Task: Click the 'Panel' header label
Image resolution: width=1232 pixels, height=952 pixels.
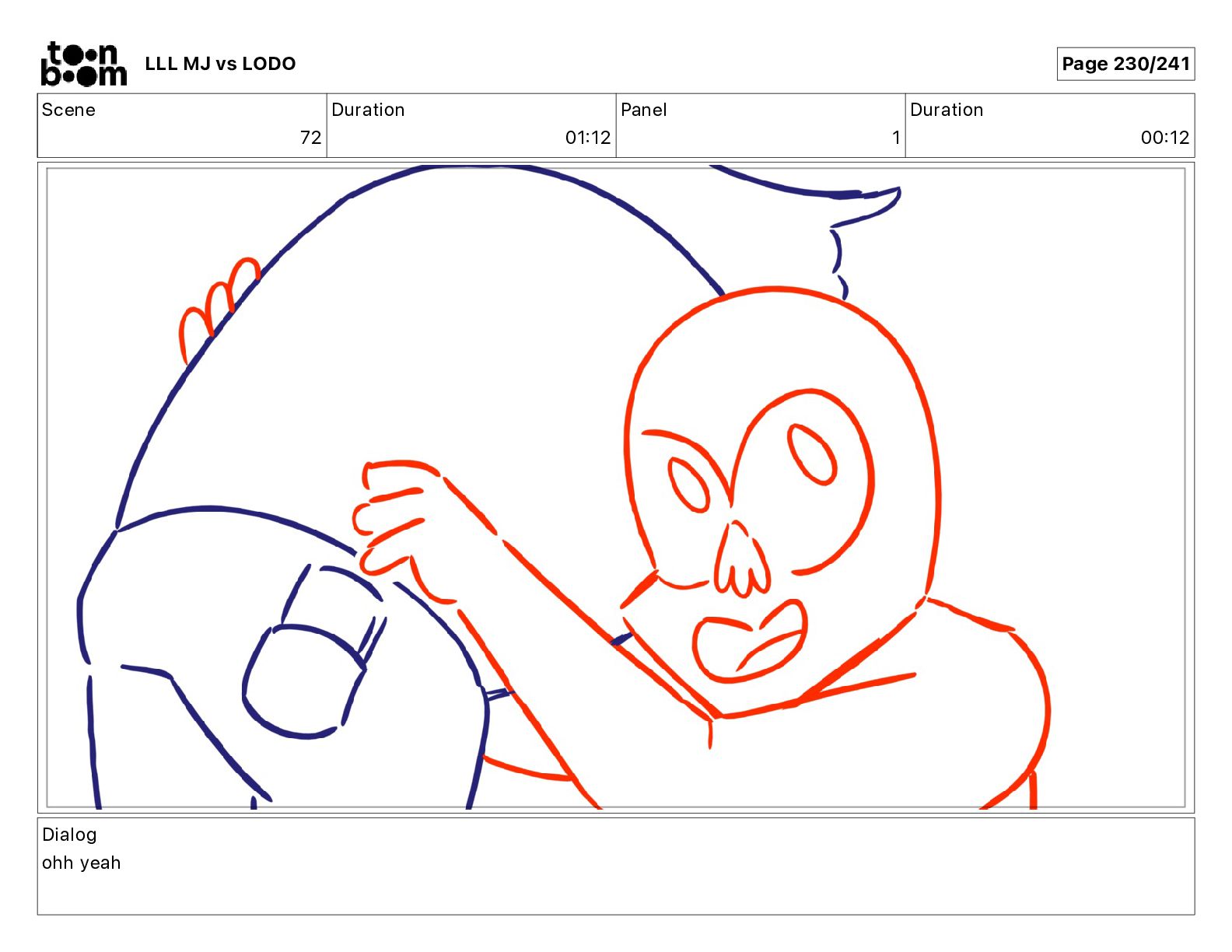Action: (644, 110)
